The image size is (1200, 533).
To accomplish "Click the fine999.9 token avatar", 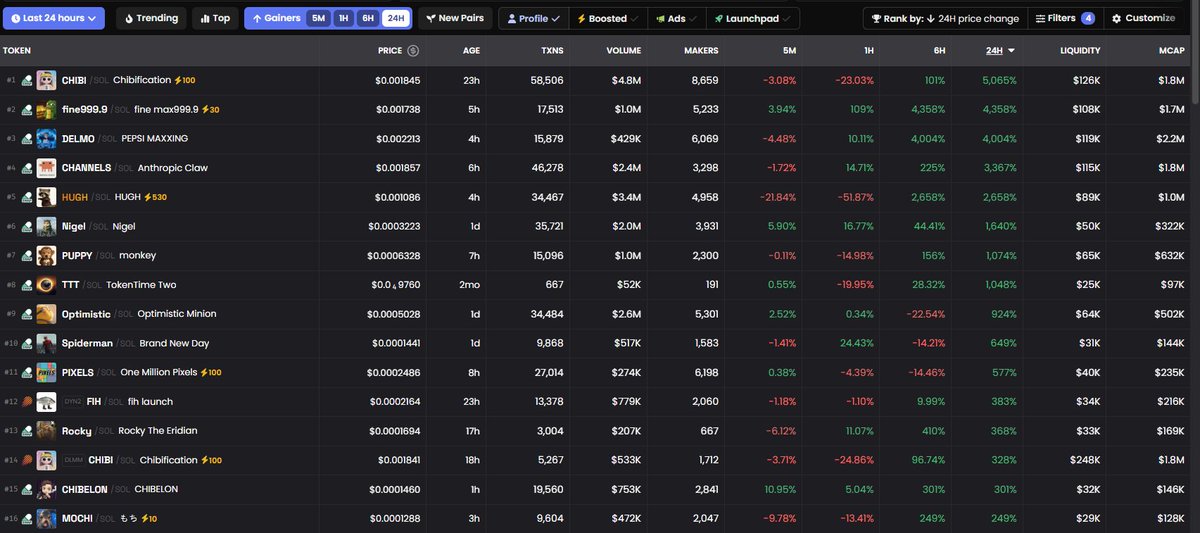I will point(46,109).
